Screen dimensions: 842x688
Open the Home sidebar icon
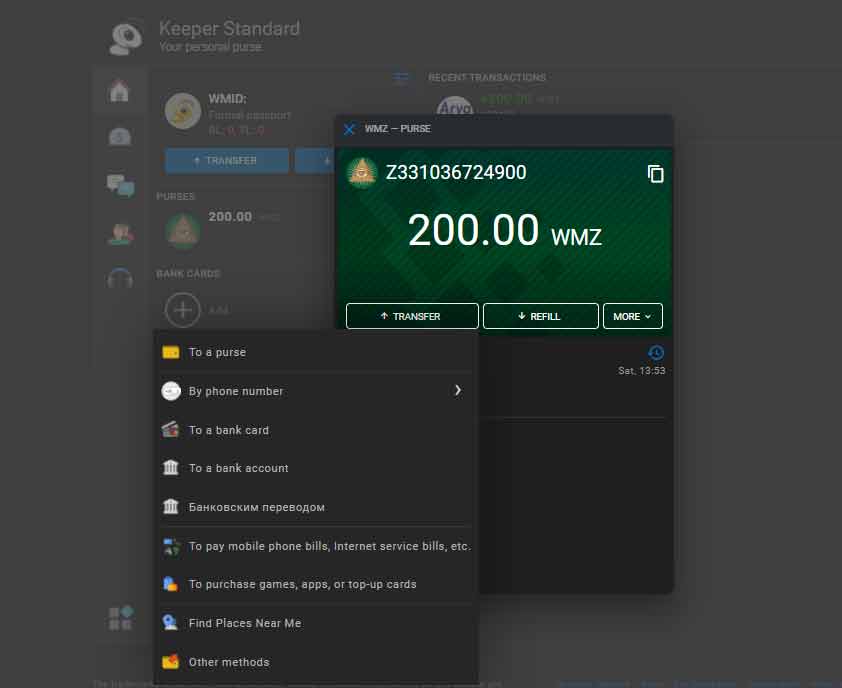pyautogui.click(x=119, y=91)
